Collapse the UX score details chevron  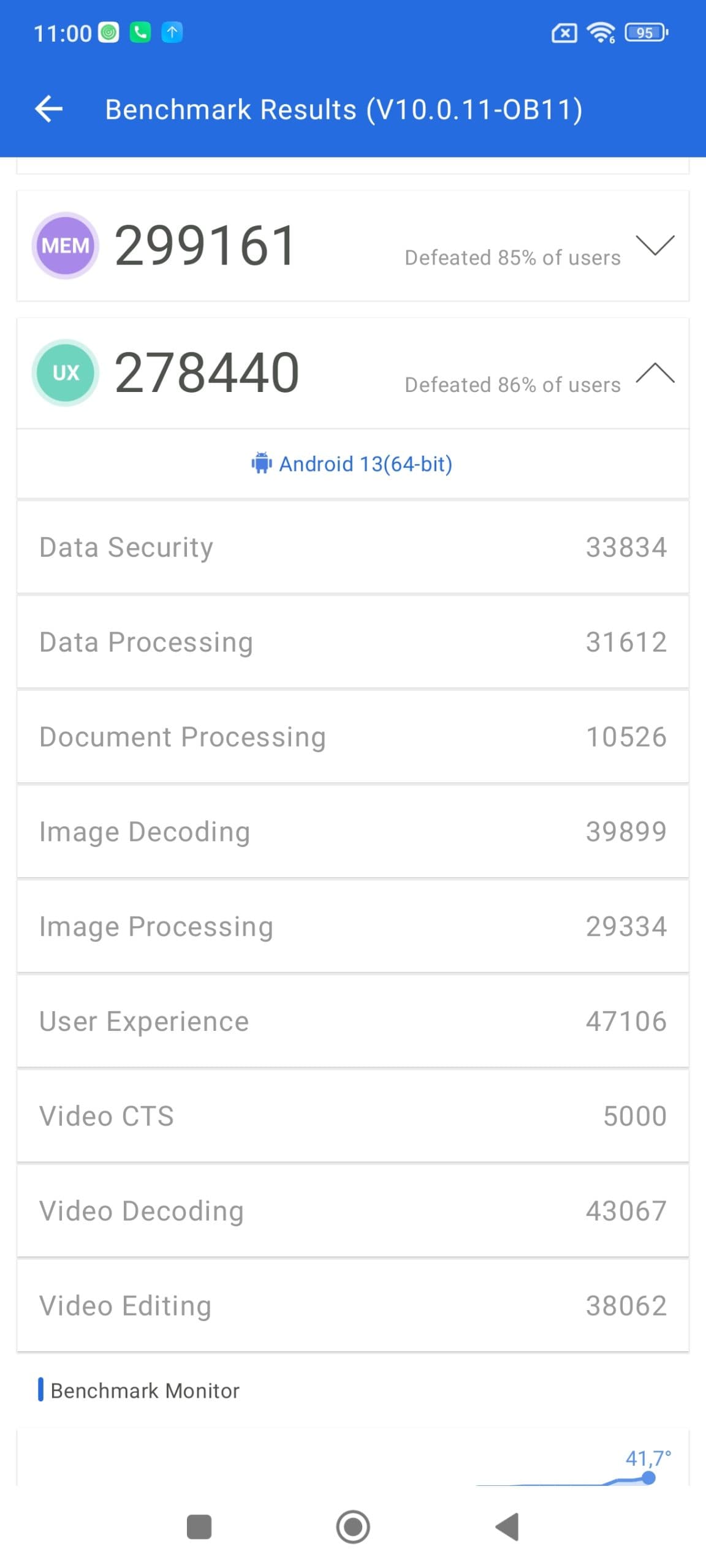tap(655, 372)
